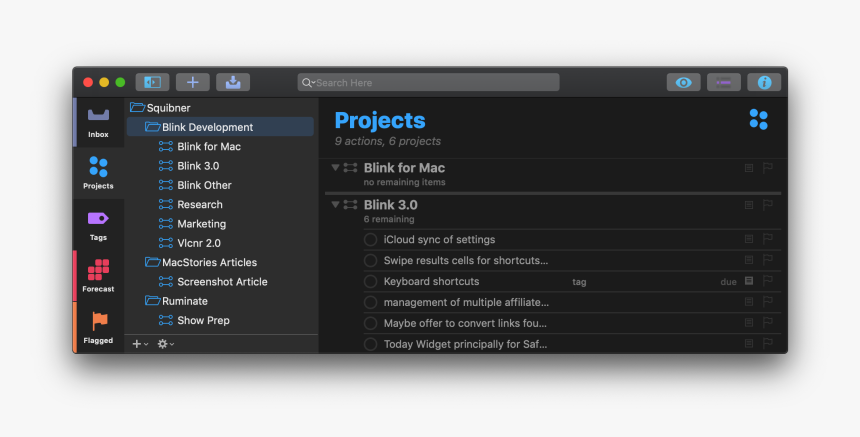Switch to the Forecast perspective tab
This screenshot has width=860, height=437.
pos(98,276)
